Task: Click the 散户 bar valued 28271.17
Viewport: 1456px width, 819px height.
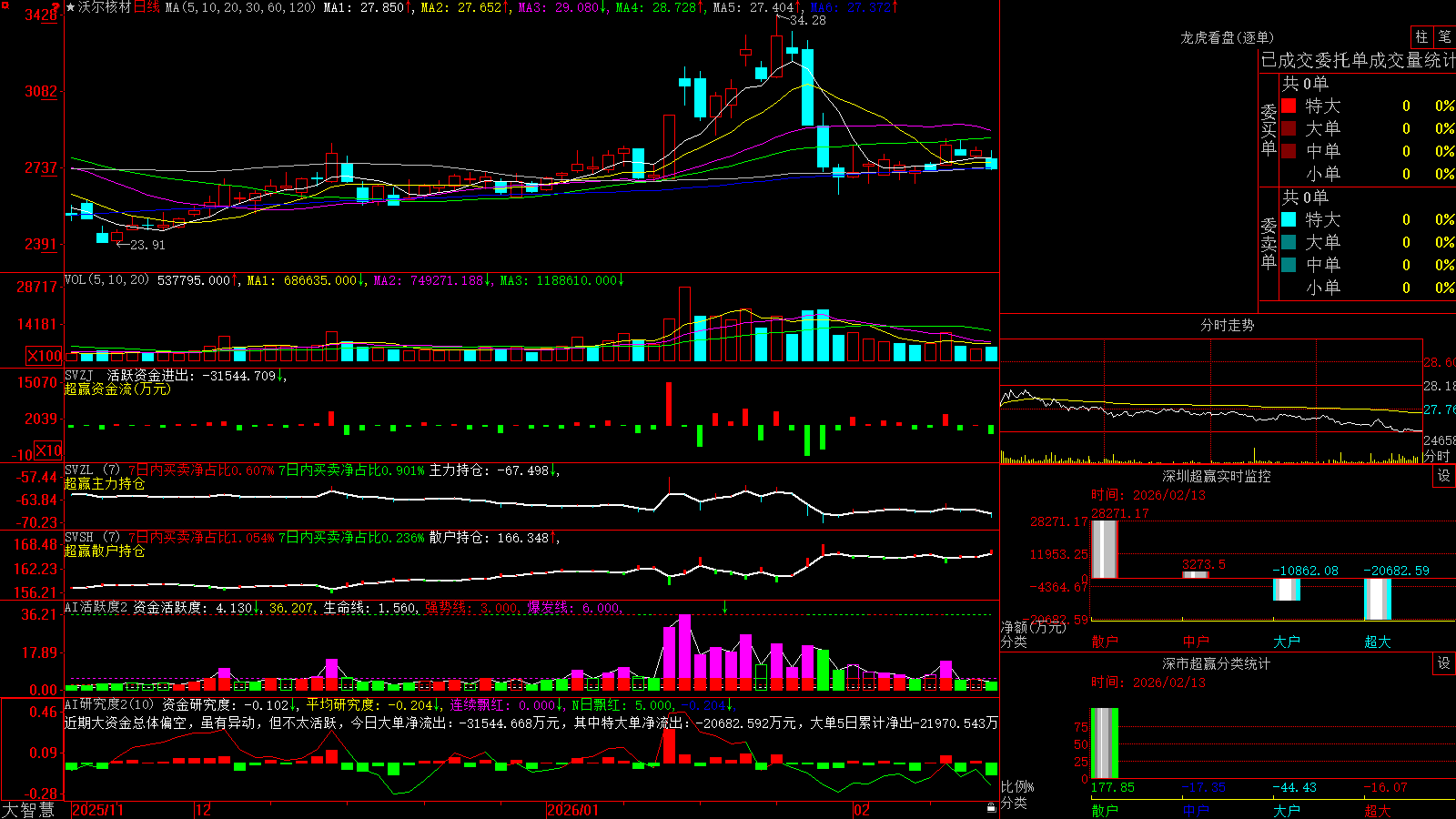Action: [x=1105, y=549]
